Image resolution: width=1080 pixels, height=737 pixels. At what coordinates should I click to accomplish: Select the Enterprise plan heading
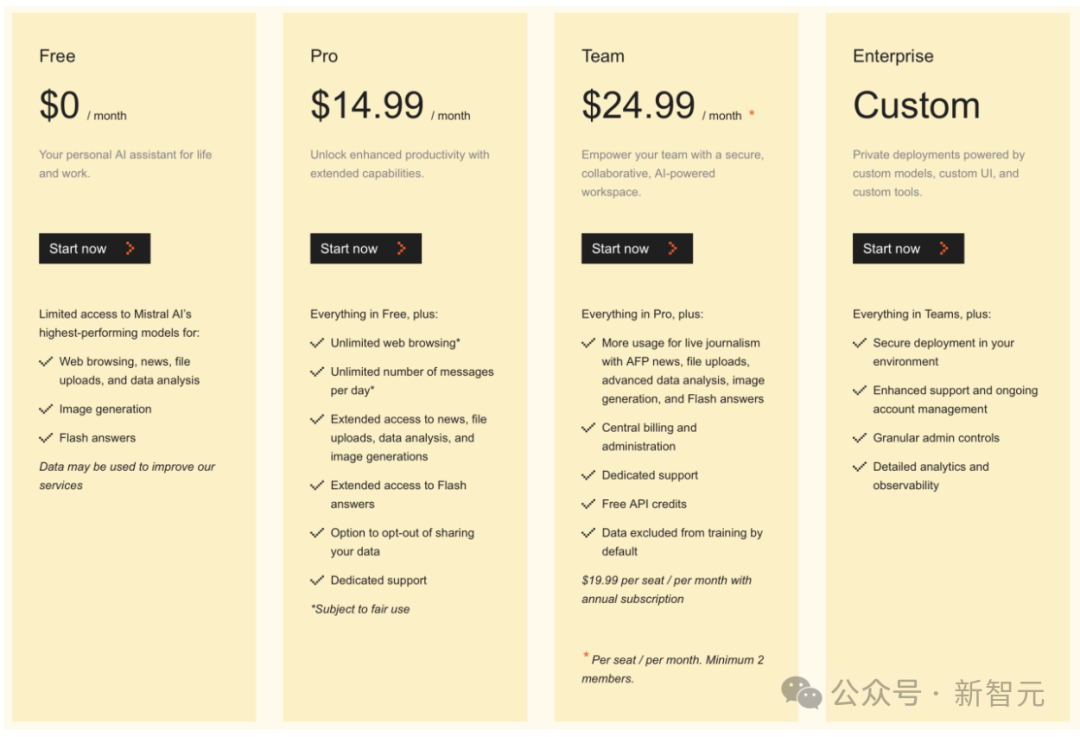click(893, 56)
